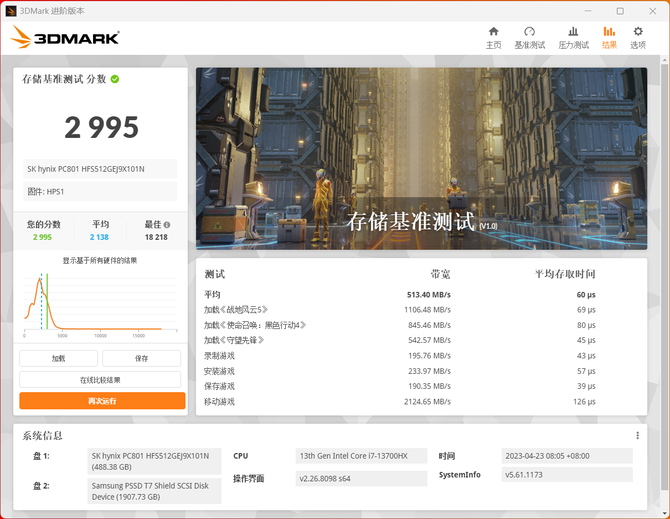Click the 保存 save button

[141, 358]
